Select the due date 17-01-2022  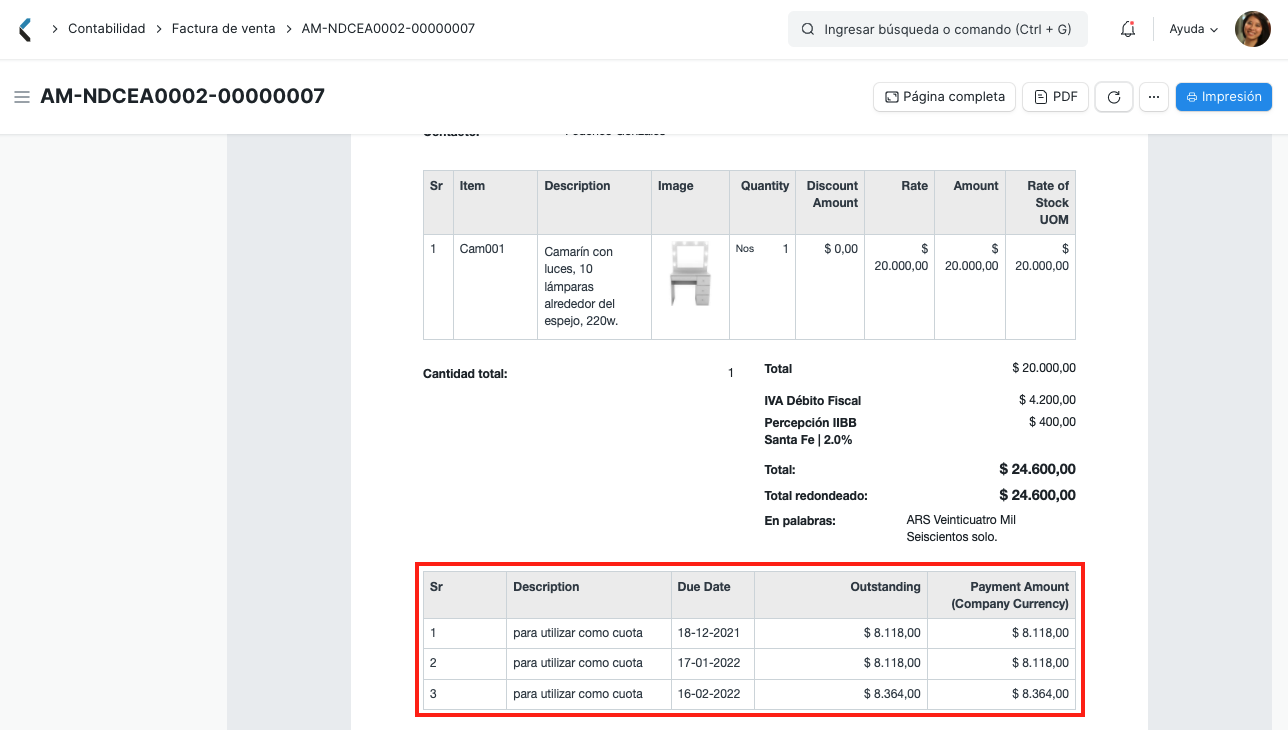coord(709,663)
